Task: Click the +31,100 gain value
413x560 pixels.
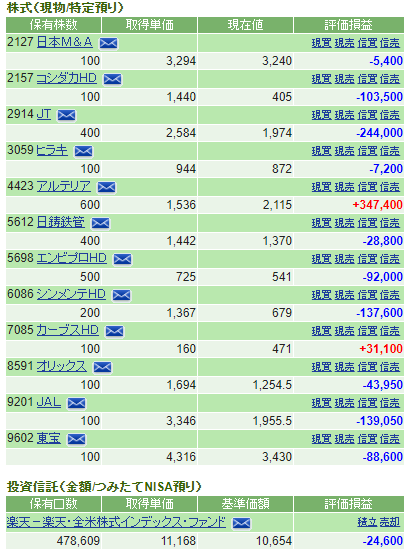Action: (x=381, y=349)
